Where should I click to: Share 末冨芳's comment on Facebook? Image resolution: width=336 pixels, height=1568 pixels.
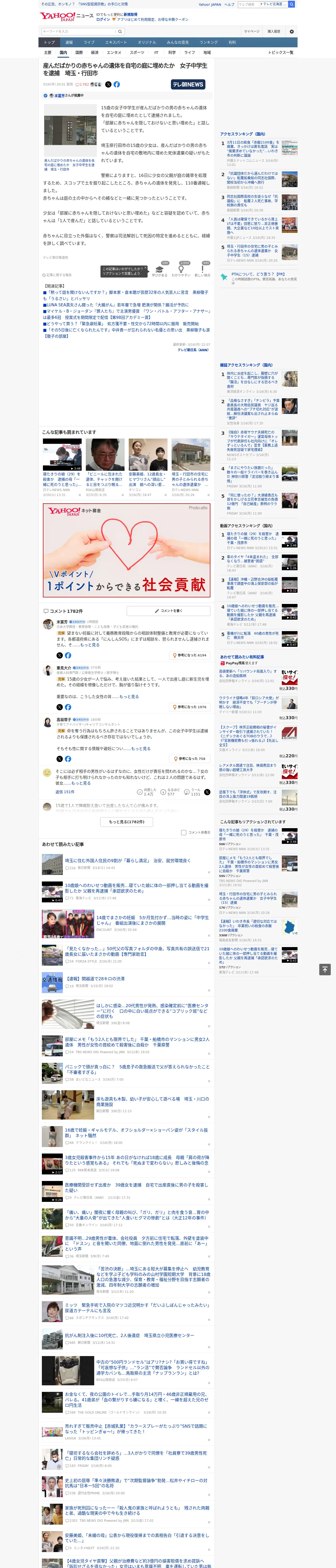click(68, 656)
